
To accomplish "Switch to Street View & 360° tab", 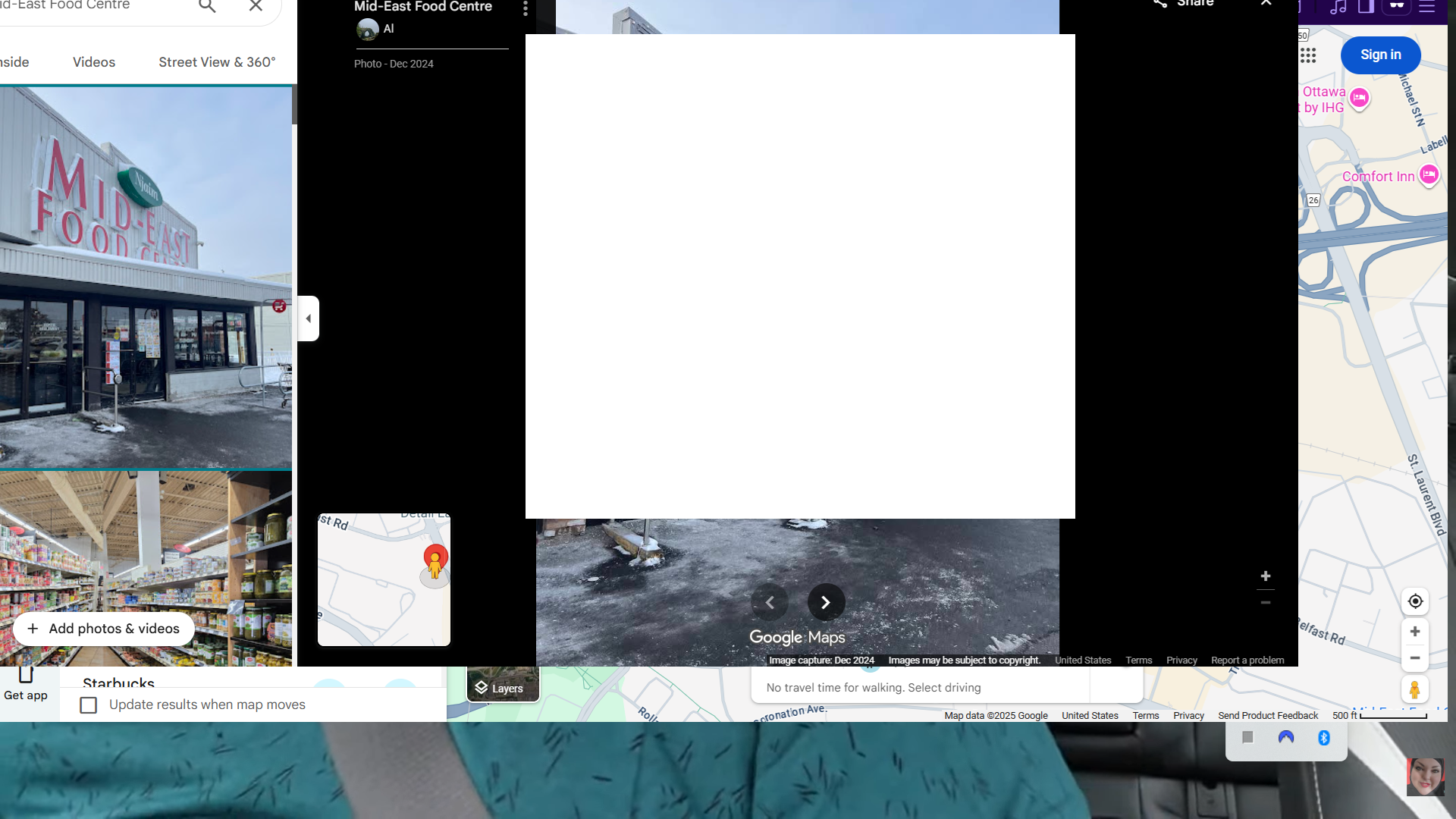I will pos(217,62).
